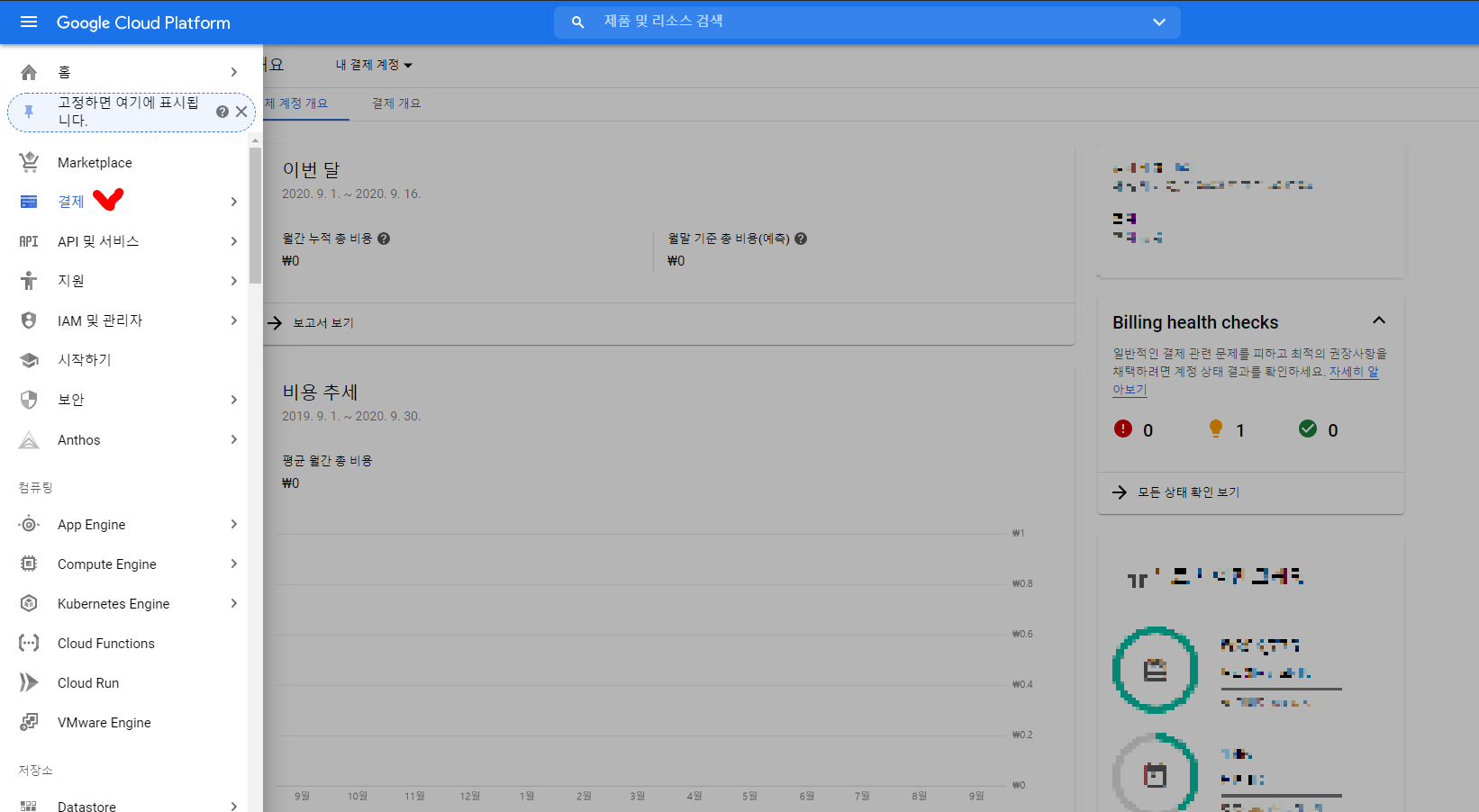The width and height of the screenshot is (1479, 812).
Task: Click the billing card icon
Action: pos(29,202)
